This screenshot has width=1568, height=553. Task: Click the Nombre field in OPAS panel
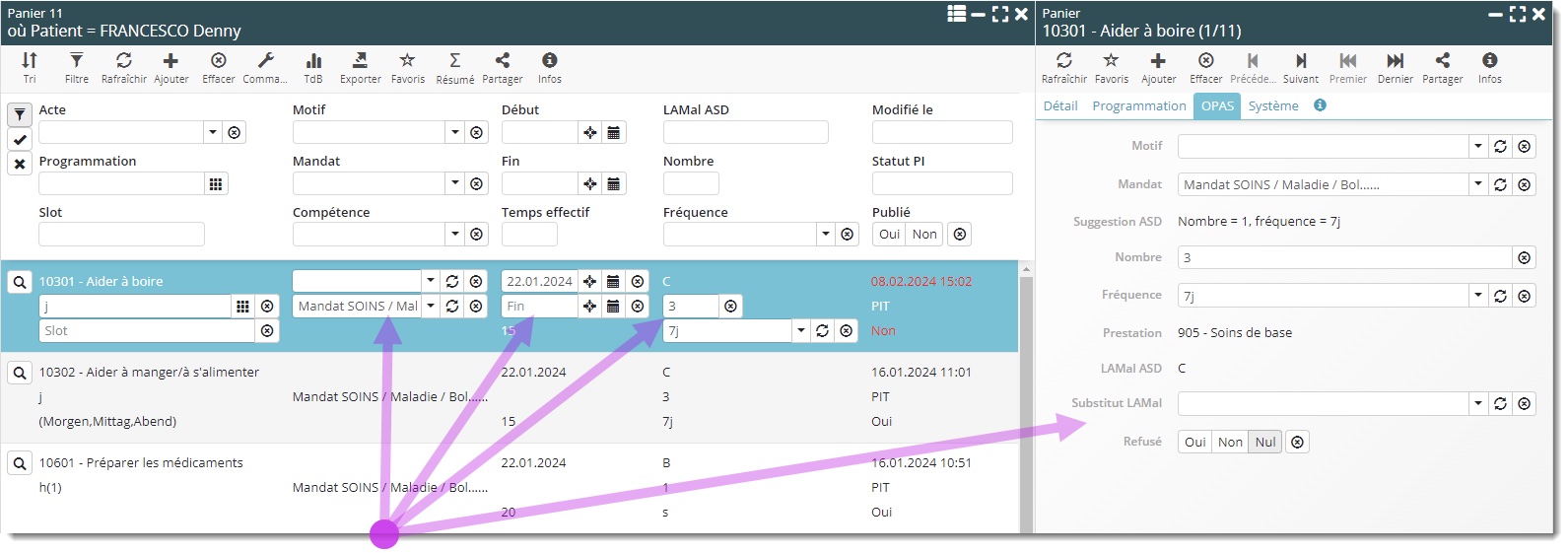click(1343, 258)
